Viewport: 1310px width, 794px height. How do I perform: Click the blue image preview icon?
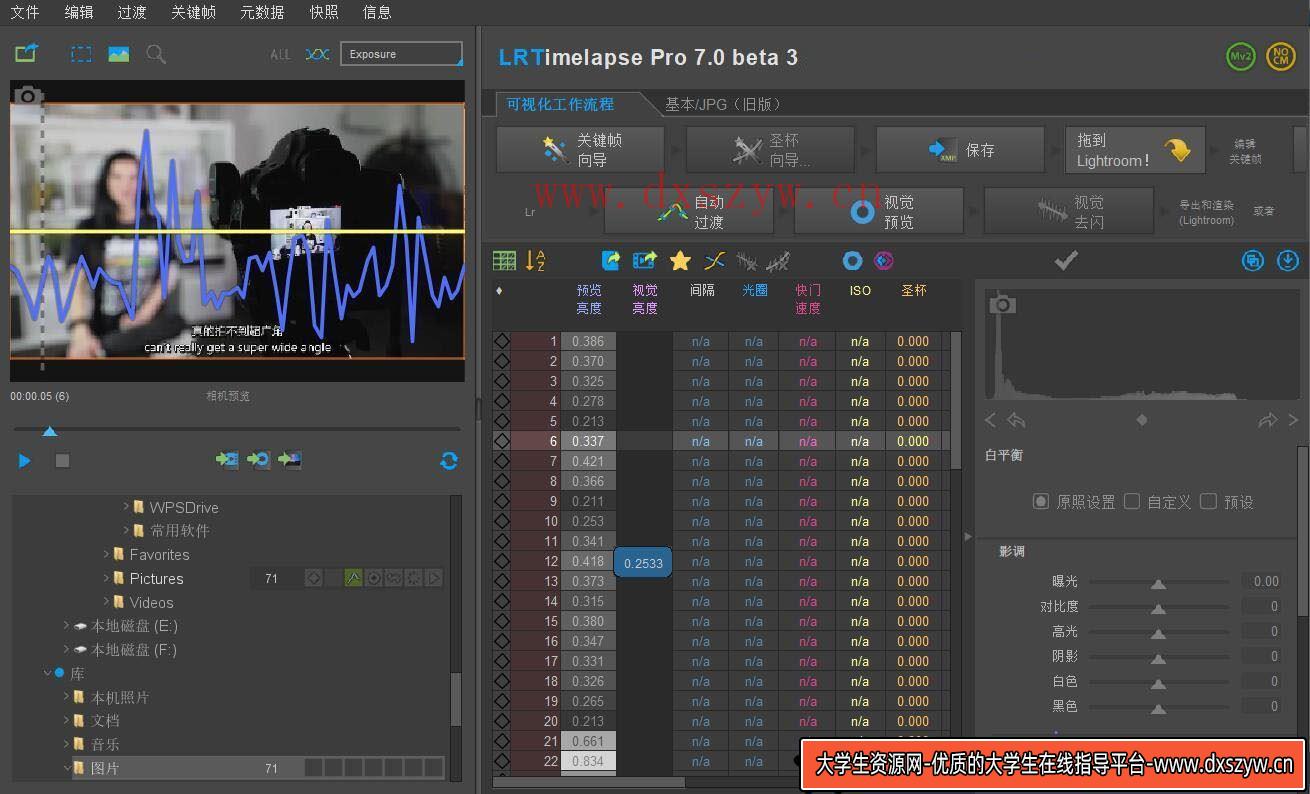pyautogui.click(x=119, y=54)
